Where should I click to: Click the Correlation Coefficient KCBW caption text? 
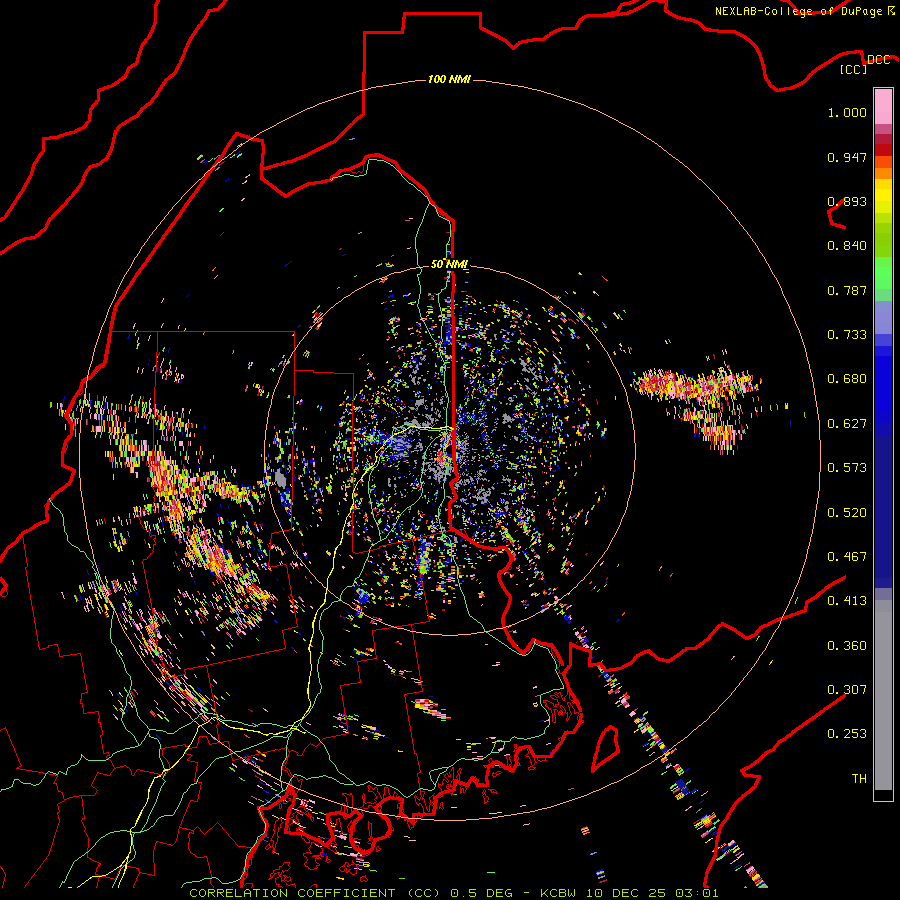coord(453,893)
